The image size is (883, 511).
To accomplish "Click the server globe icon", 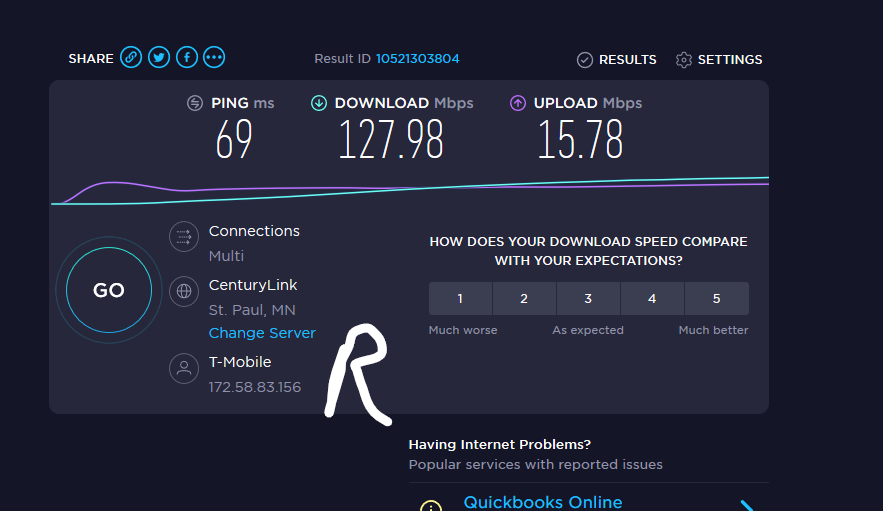I will tap(184, 291).
